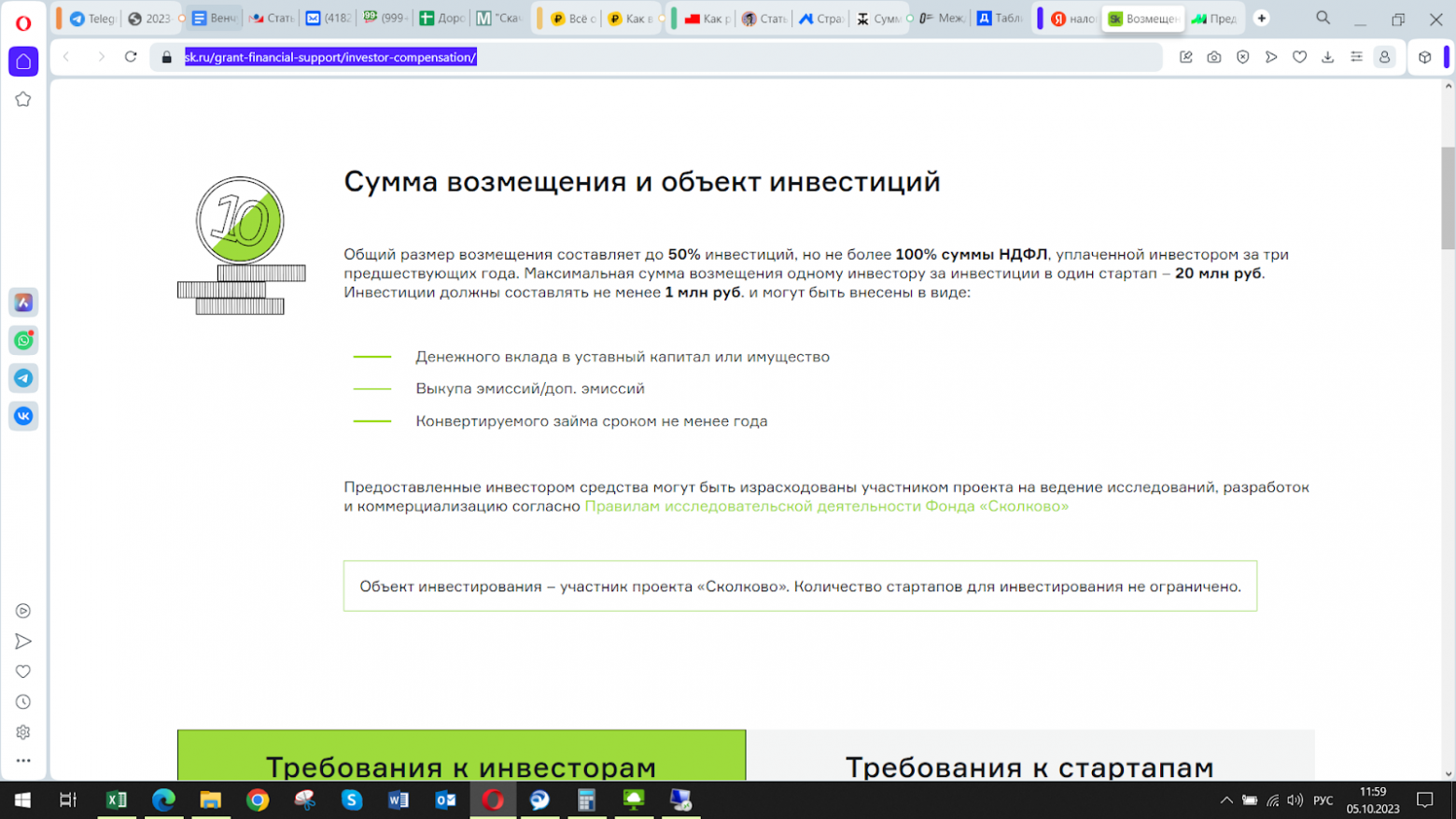Switch to the Telegram browser tab
This screenshot has width=1456, height=819.
91,19
